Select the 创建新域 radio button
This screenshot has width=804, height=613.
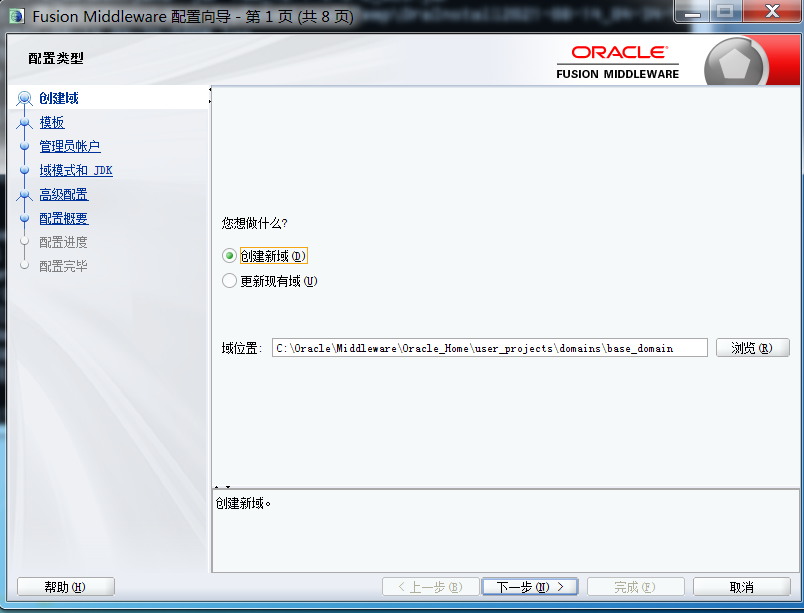229,256
